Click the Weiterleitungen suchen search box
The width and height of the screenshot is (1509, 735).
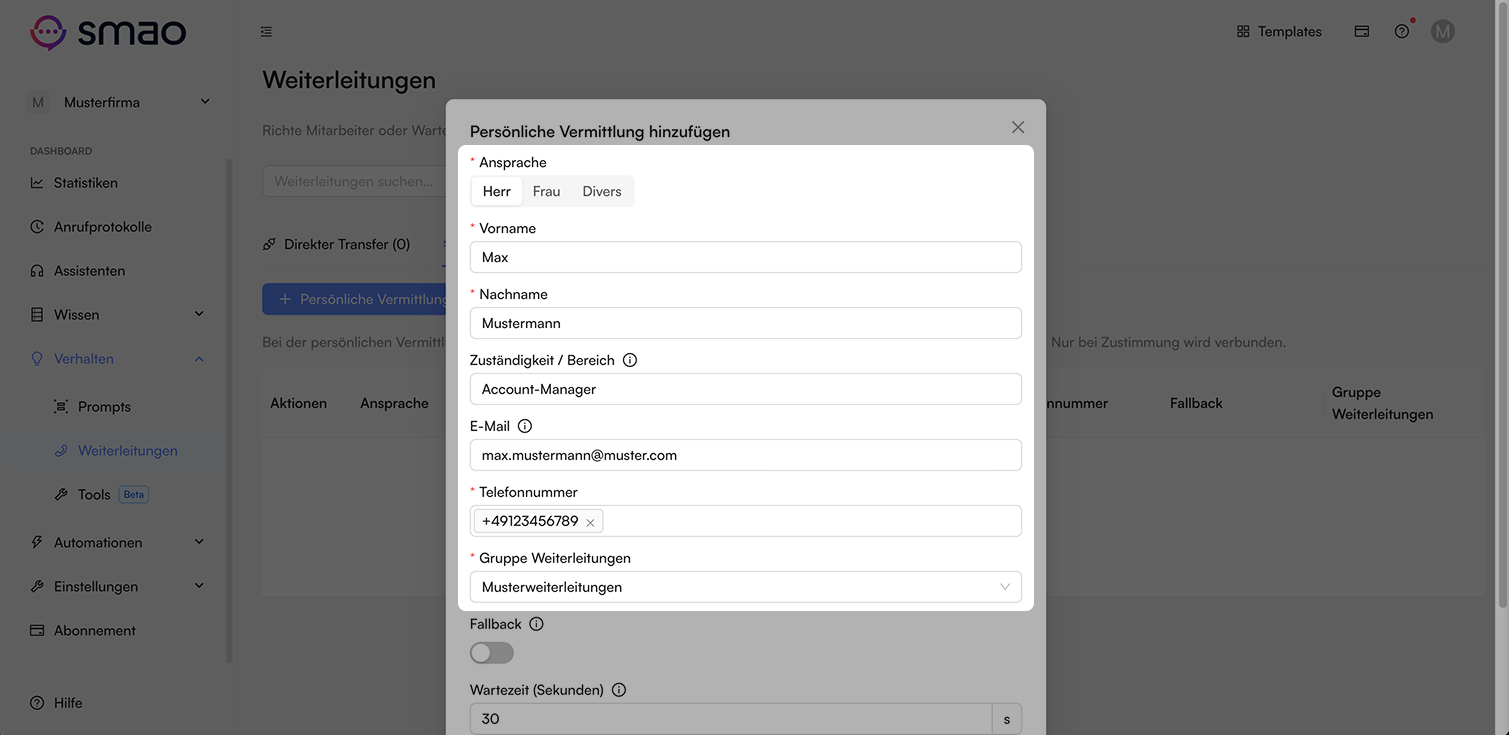click(x=354, y=181)
